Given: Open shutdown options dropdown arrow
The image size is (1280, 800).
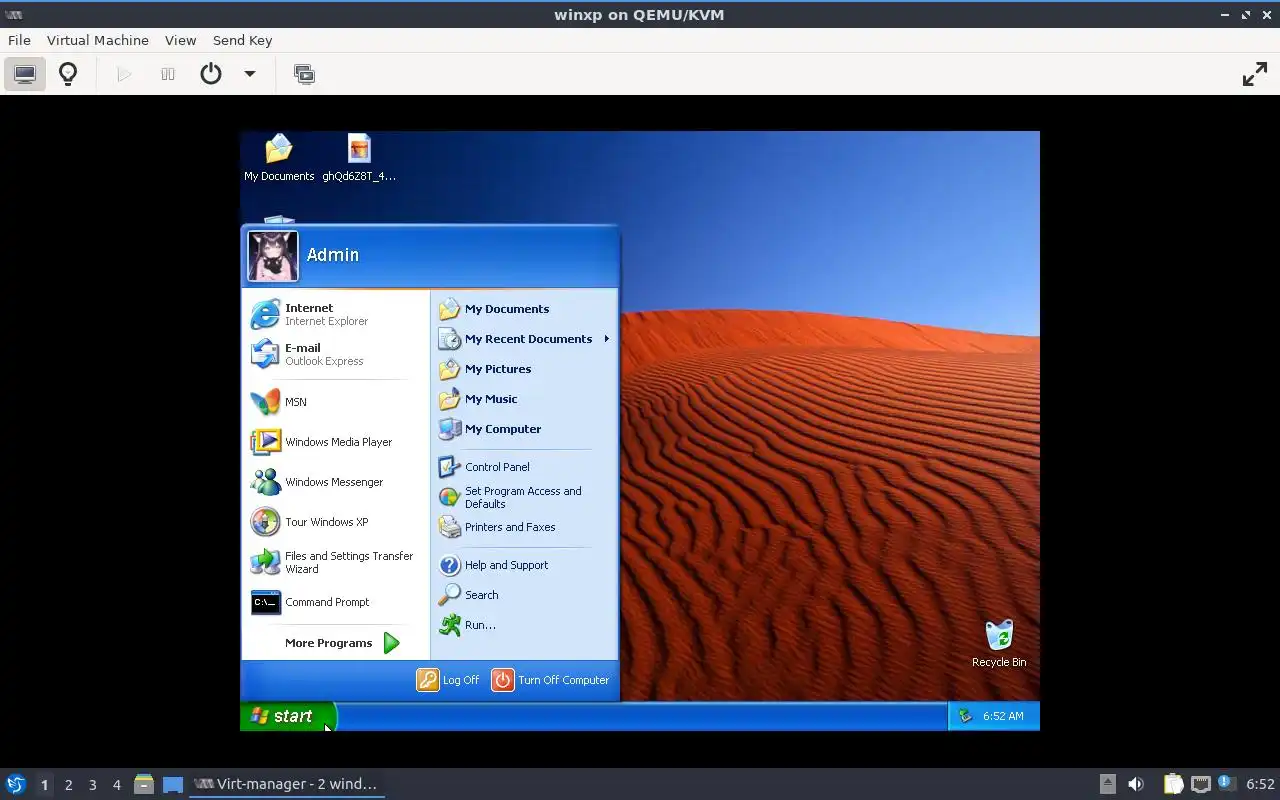Looking at the screenshot, I should 250,74.
